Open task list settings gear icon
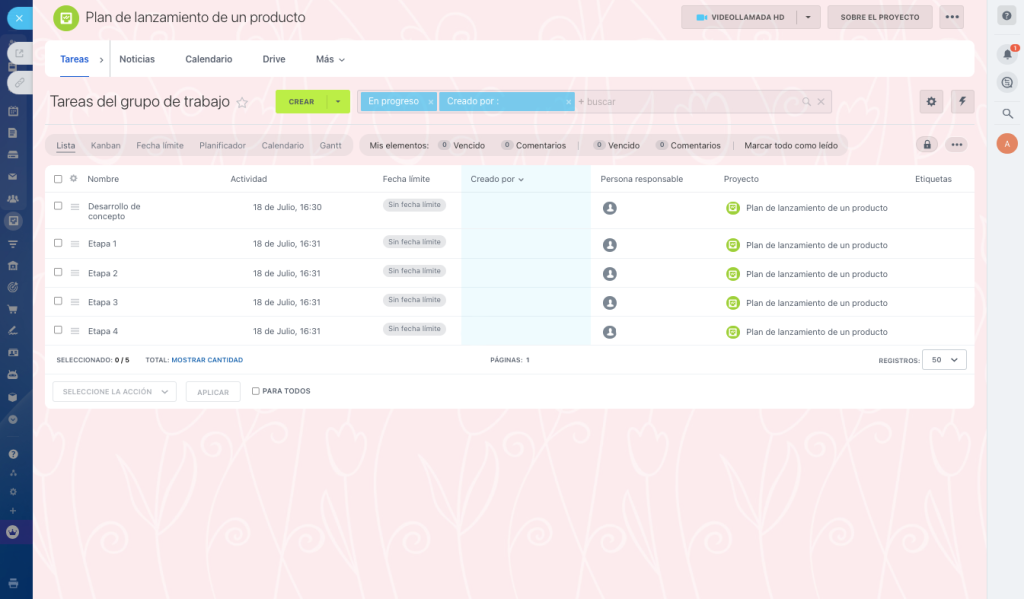1024x599 pixels. 932,101
